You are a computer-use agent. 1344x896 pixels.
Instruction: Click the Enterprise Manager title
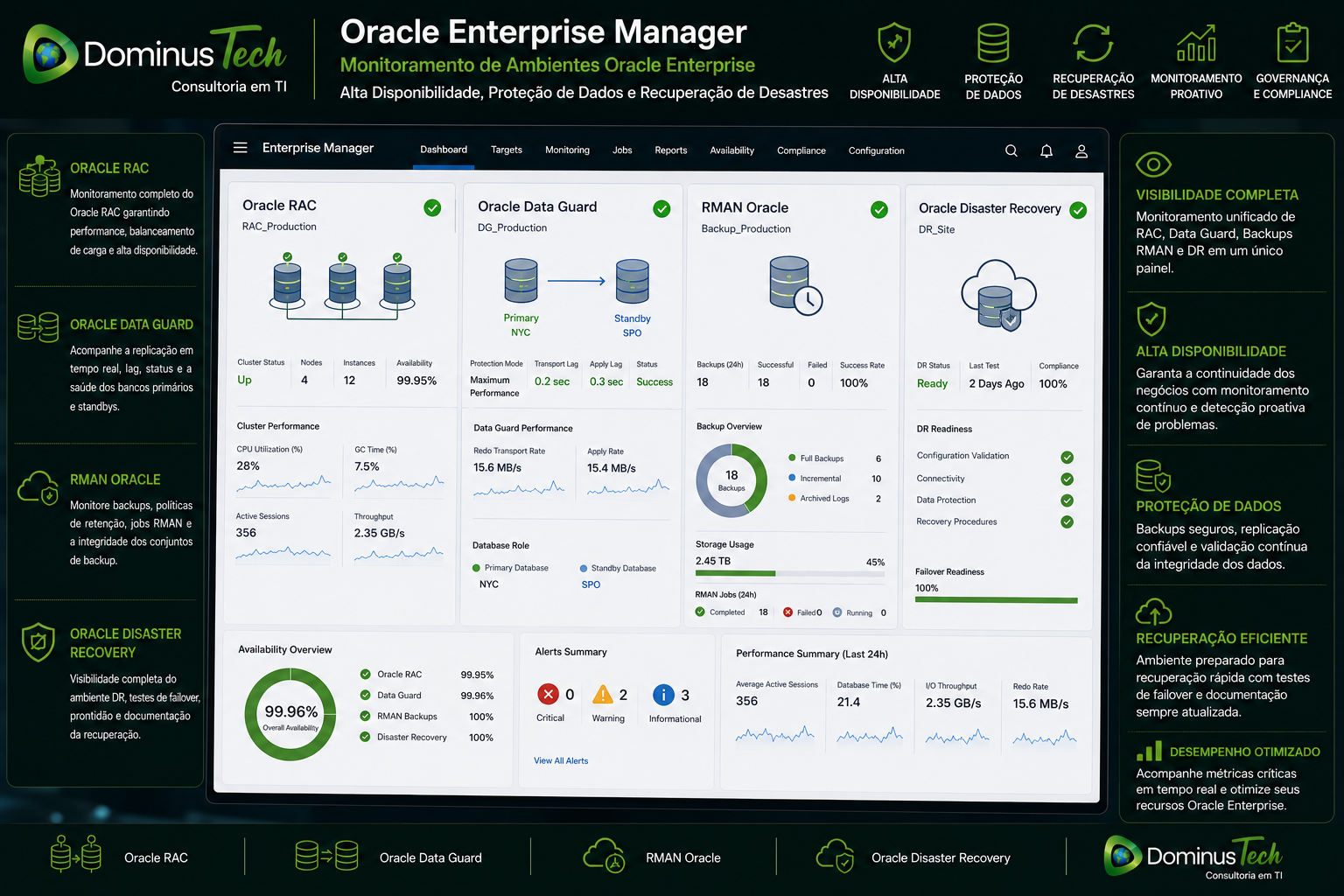[x=318, y=148]
